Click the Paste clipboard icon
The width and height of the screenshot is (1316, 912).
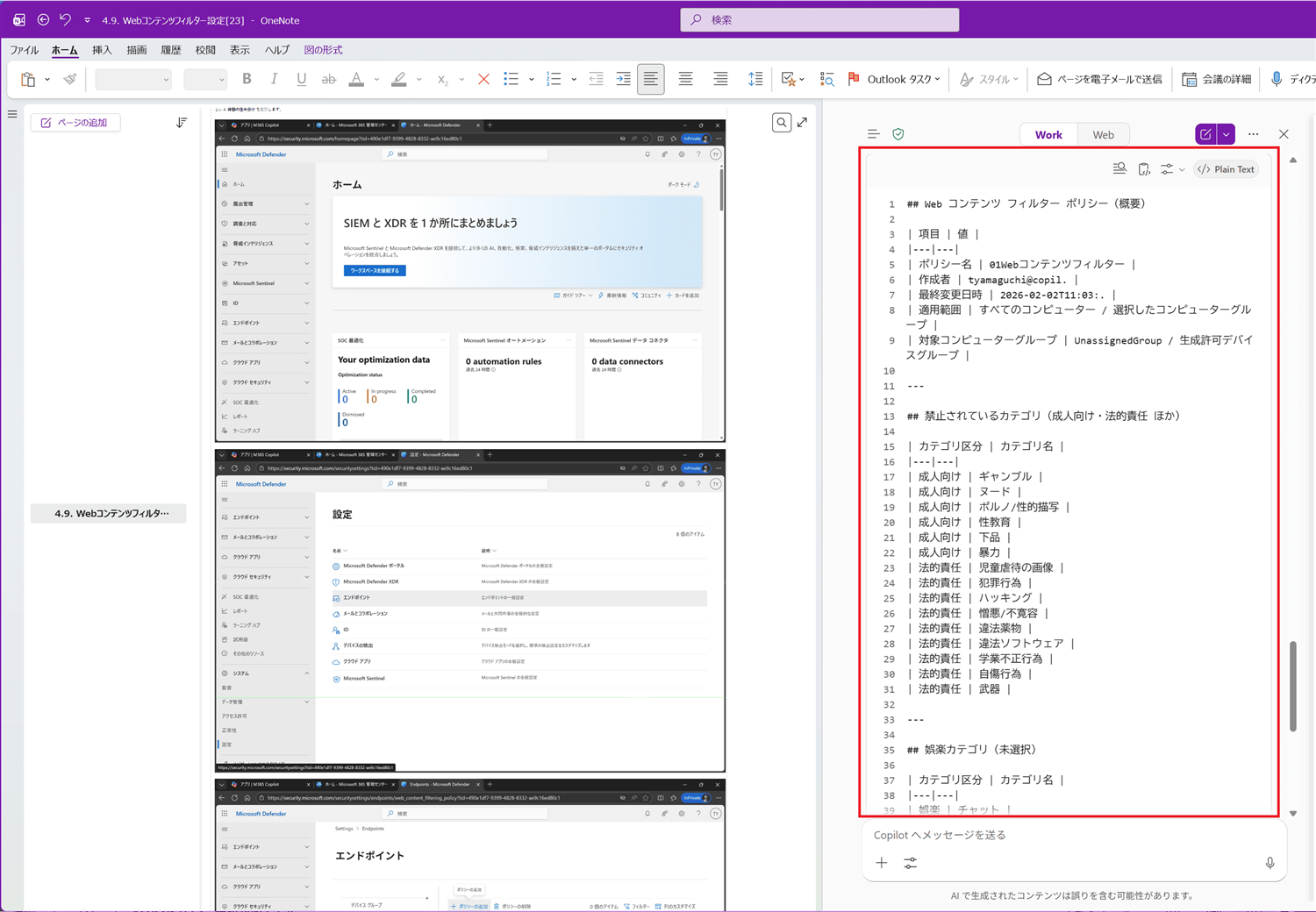[x=28, y=79]
